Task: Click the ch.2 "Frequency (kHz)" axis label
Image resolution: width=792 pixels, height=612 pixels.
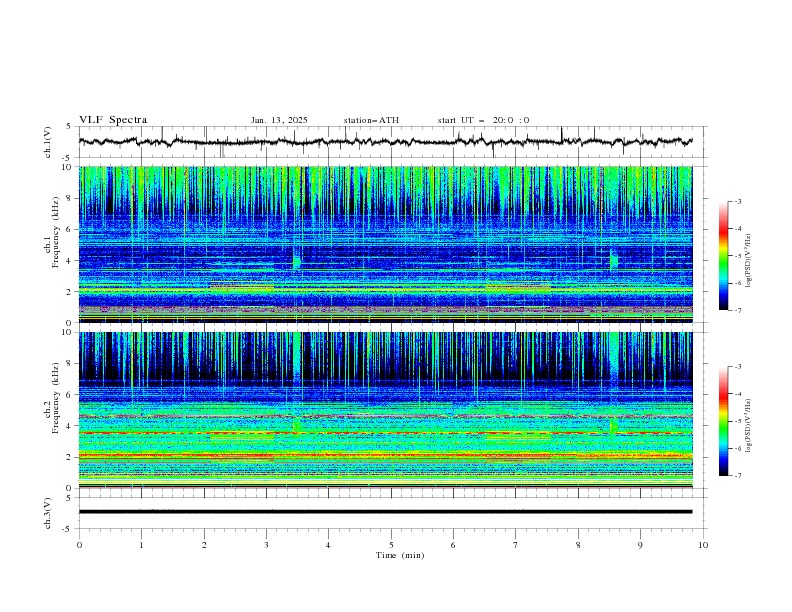Action: click(56, 397)
